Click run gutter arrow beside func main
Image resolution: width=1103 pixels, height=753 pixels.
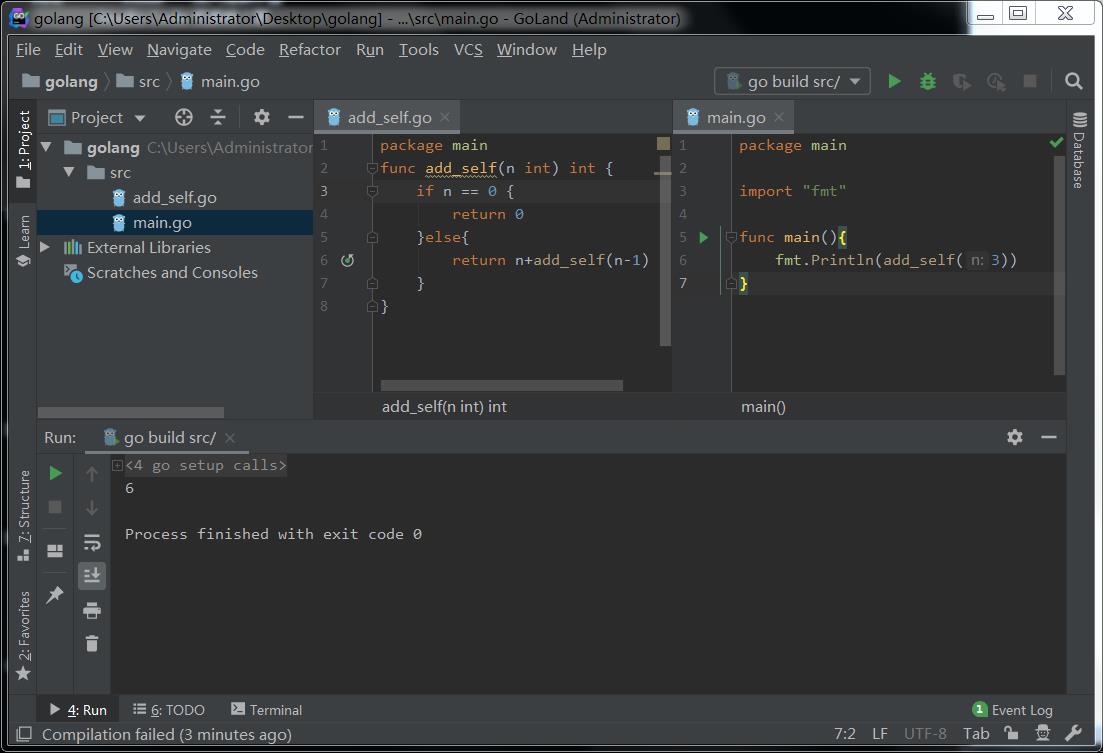click(x=704, y=237)
